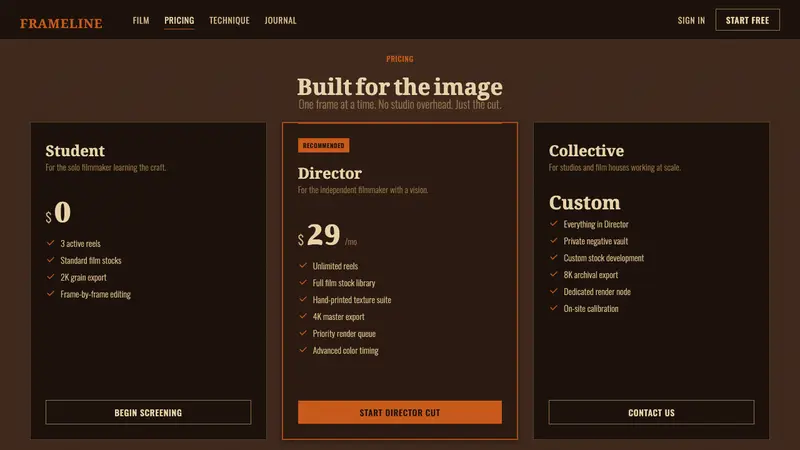This screenshot has height=450, width=800.
Task: Click the $29 Director price
Action: coord(319,235)
